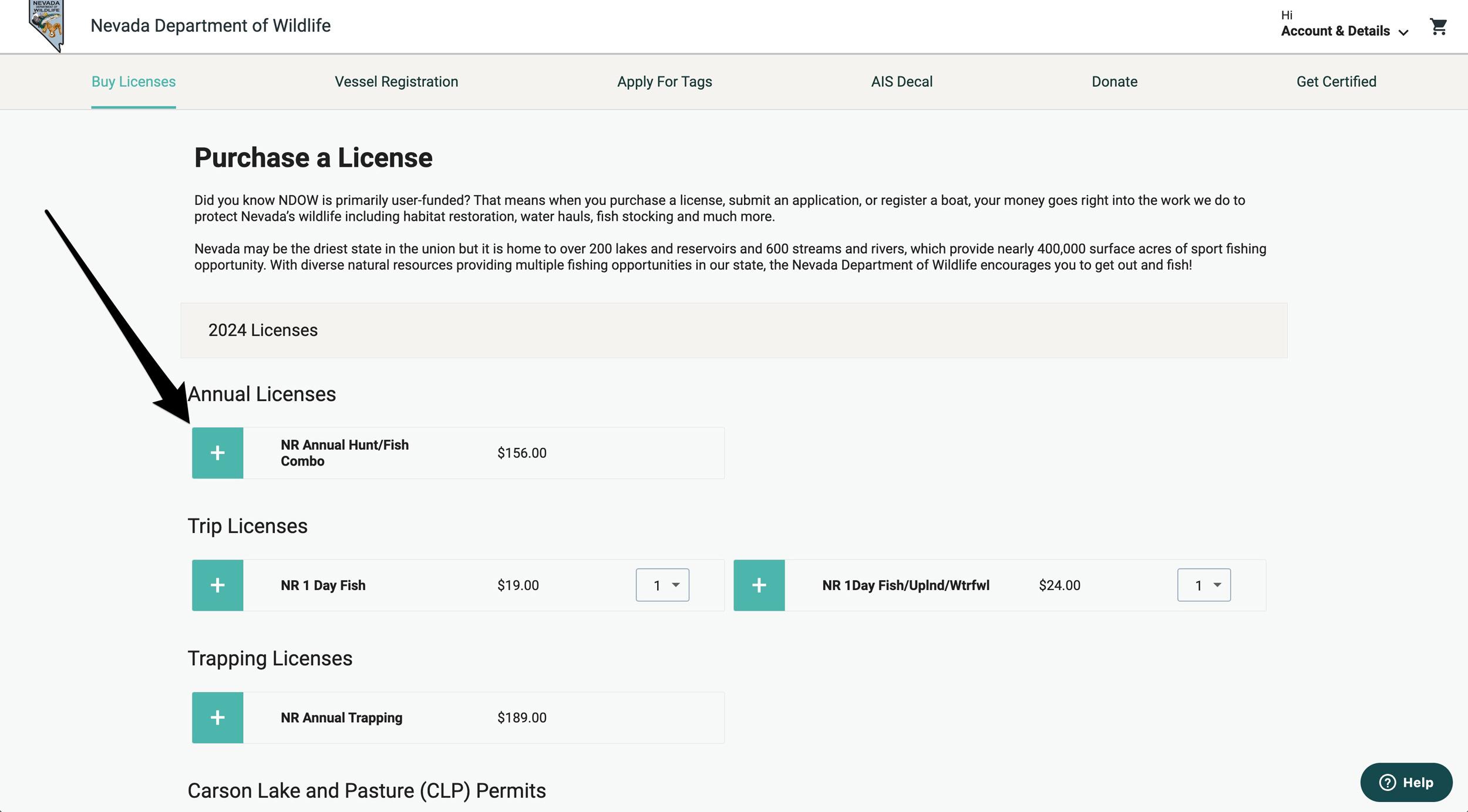Add NR 1 Day Fish license to cart
The image size is (1468, 812).
click(x=217, y=585)
